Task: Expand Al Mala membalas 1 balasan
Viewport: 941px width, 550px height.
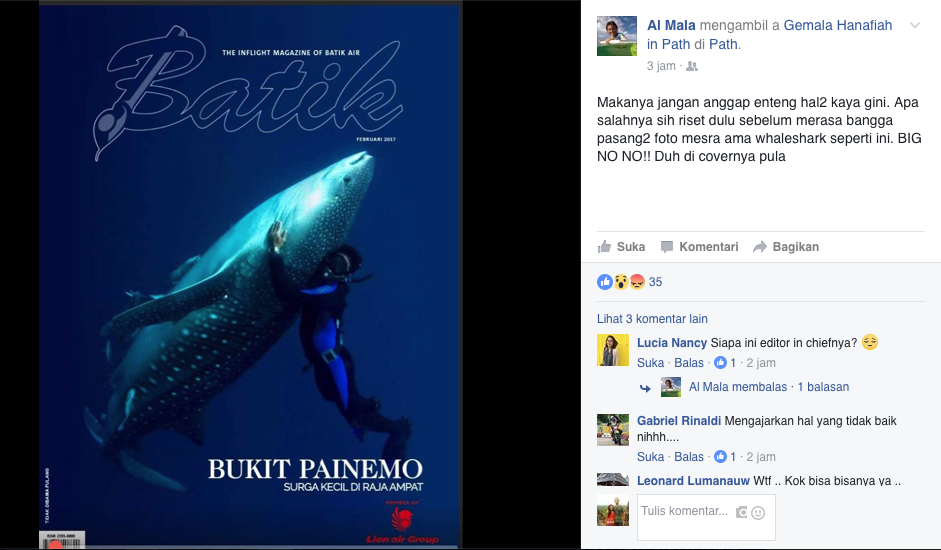Action: pyautogui.click(x=769, y=387)
